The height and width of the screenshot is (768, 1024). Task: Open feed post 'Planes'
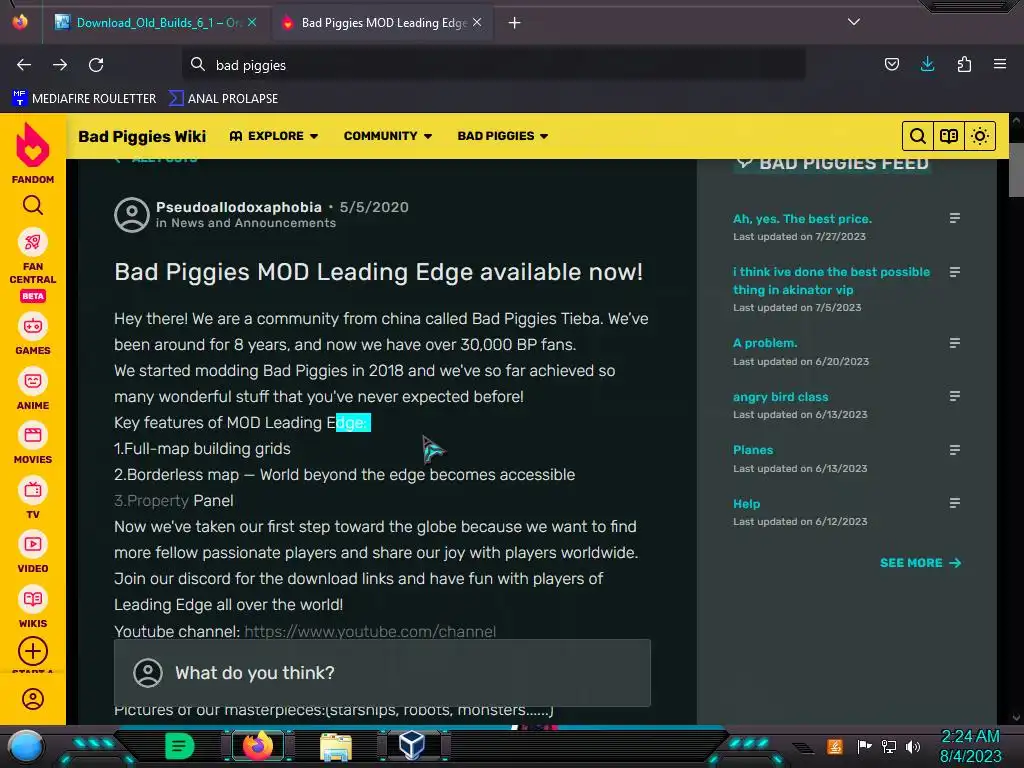point(753,450)
